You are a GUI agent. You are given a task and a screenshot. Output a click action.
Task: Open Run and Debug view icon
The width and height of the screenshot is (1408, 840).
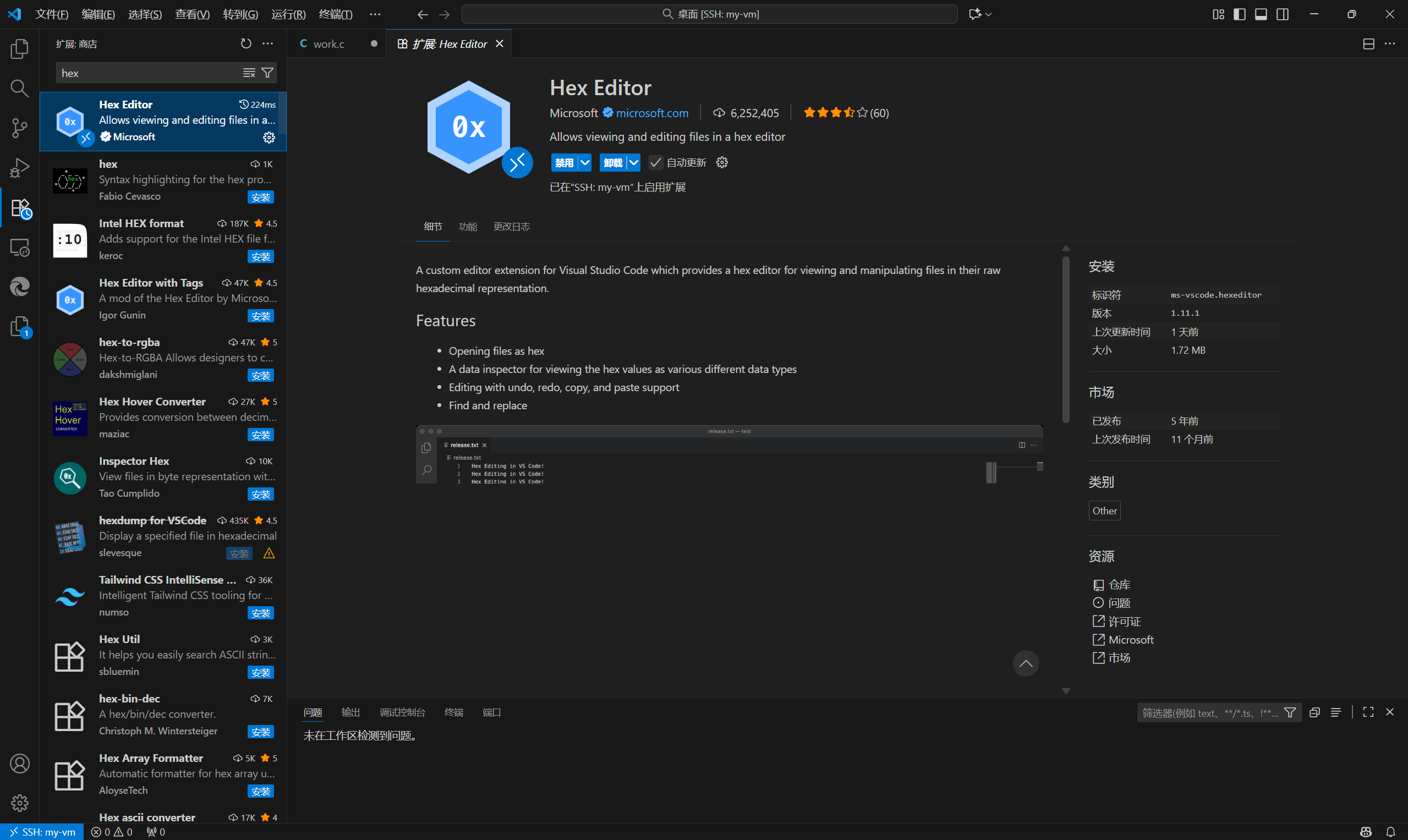[20, 168]
